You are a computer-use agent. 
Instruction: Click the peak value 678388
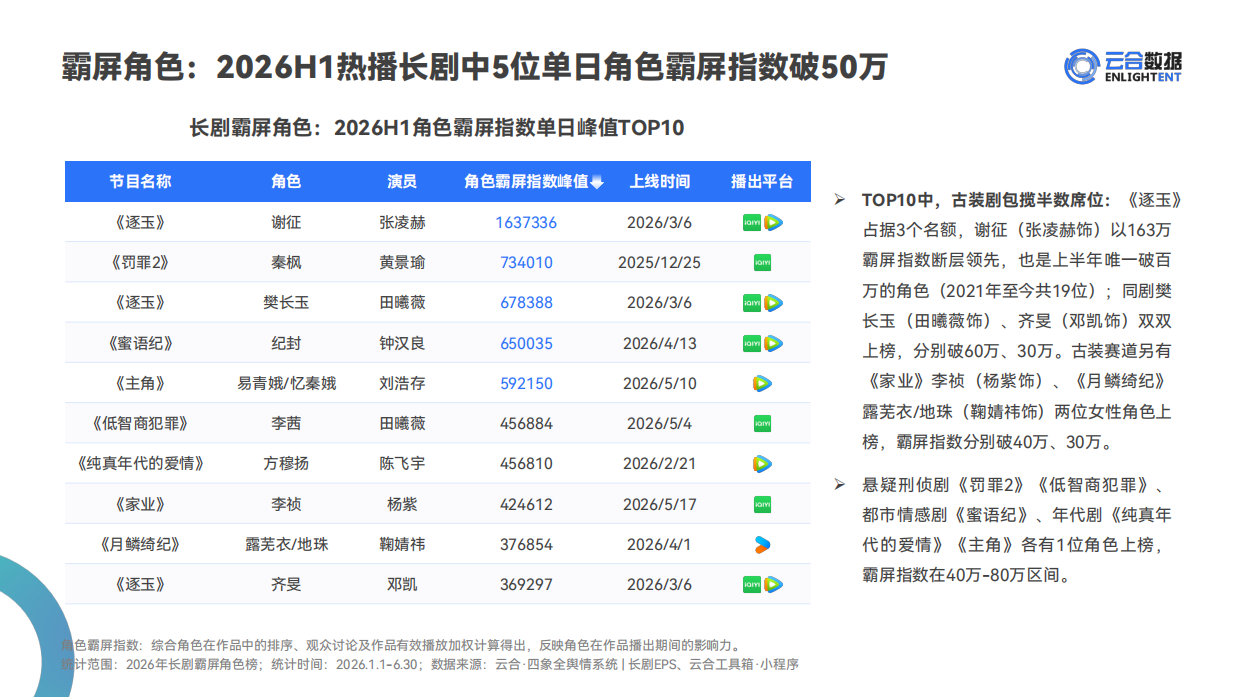(x=526, y=303)
